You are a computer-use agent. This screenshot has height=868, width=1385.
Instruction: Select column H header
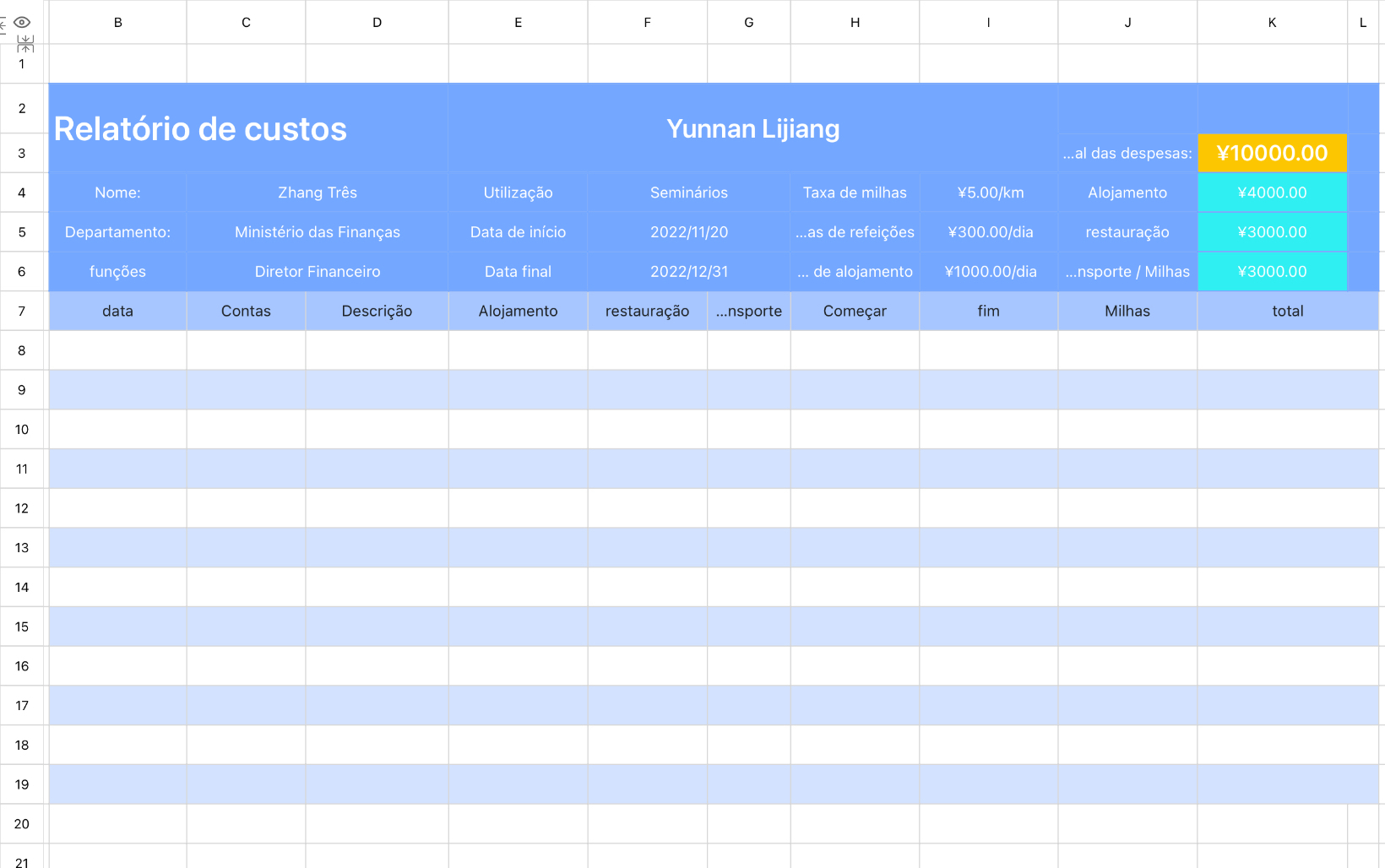(x=855, y=22)
